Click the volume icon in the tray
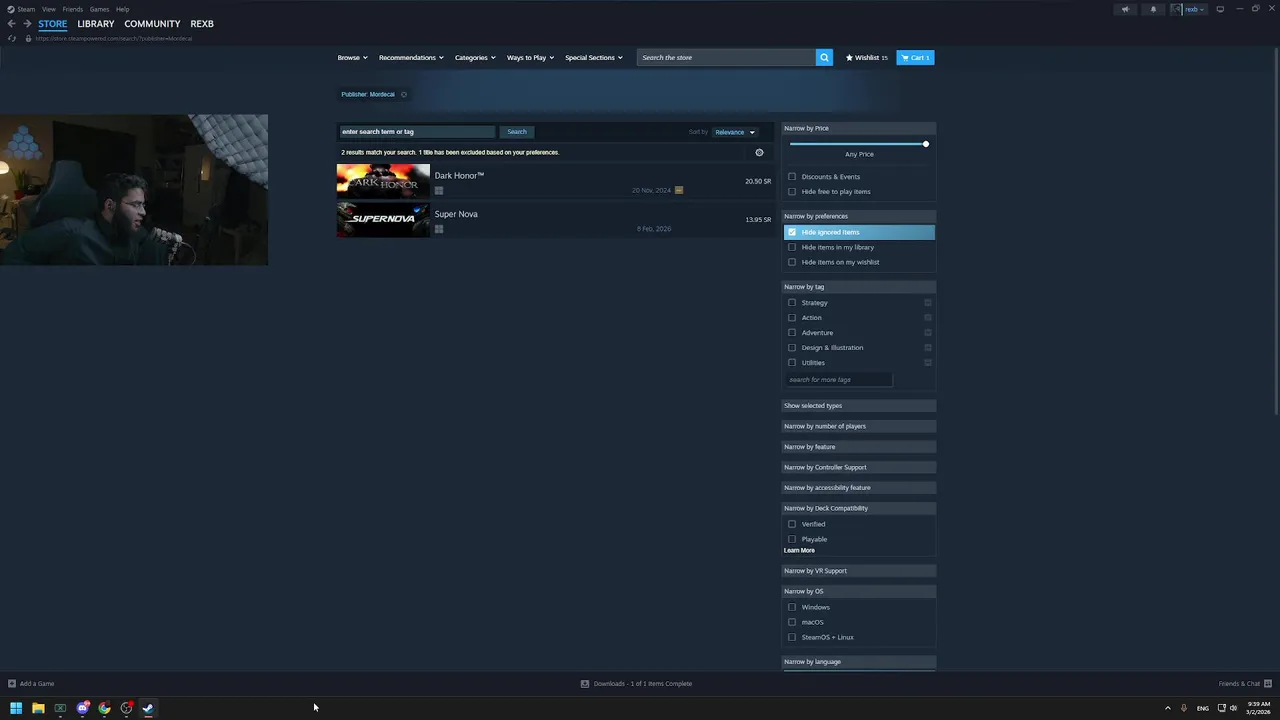This screenshot has height=720, width=1280. click(1233, 708)
